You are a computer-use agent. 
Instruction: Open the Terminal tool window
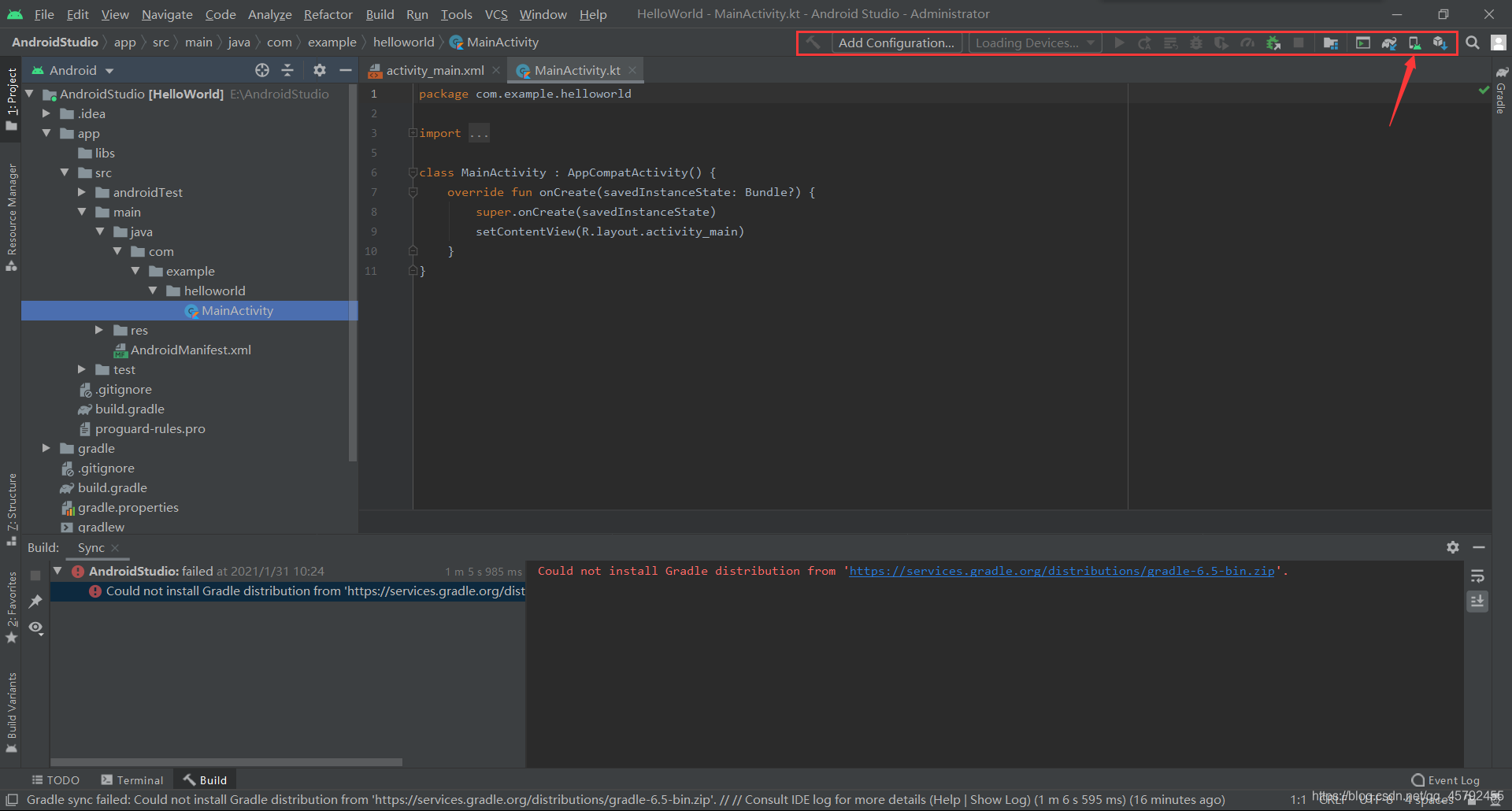(132, 780)
